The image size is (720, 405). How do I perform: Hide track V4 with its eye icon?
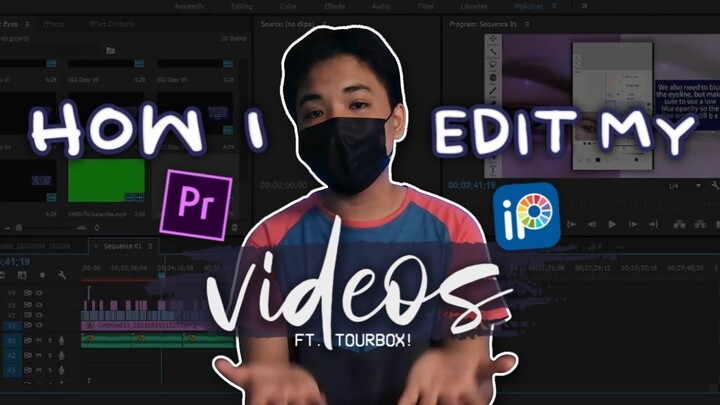[39, 292]
